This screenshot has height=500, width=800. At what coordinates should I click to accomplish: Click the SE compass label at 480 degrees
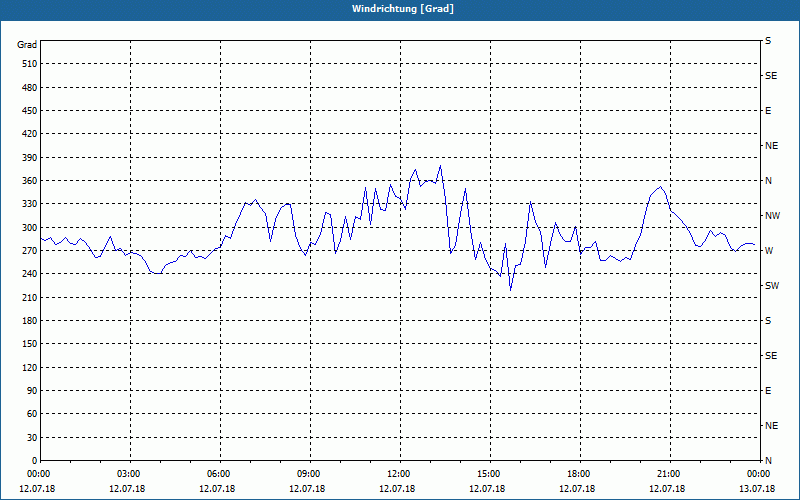pyautogui.click(x=771, y=76)
